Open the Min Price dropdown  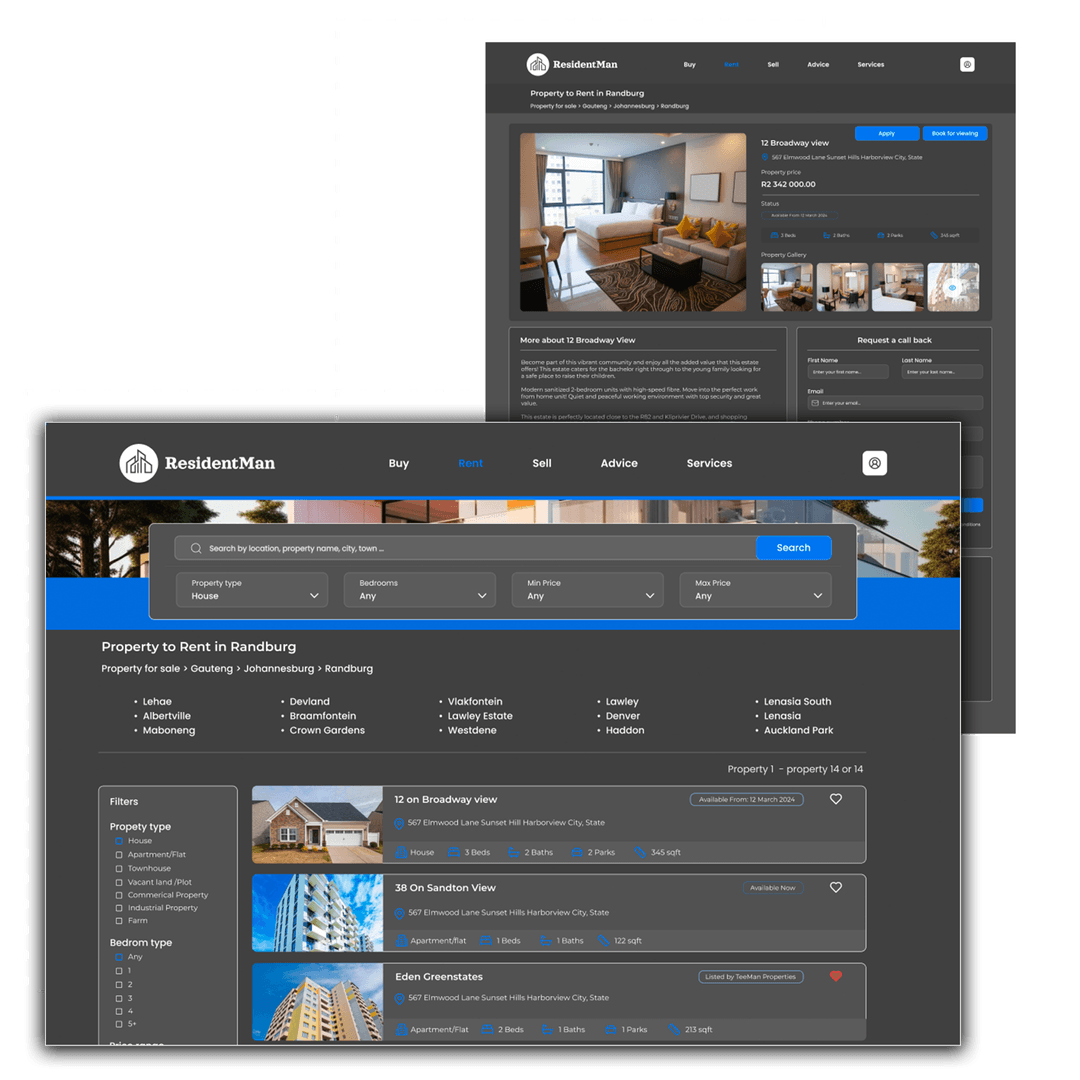coord(588,590)
